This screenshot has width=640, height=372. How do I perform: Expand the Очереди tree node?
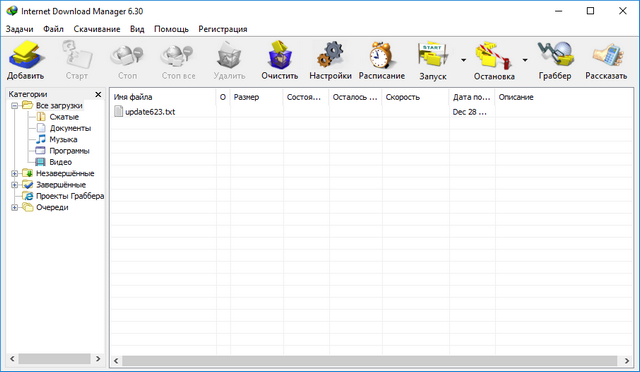15,207
